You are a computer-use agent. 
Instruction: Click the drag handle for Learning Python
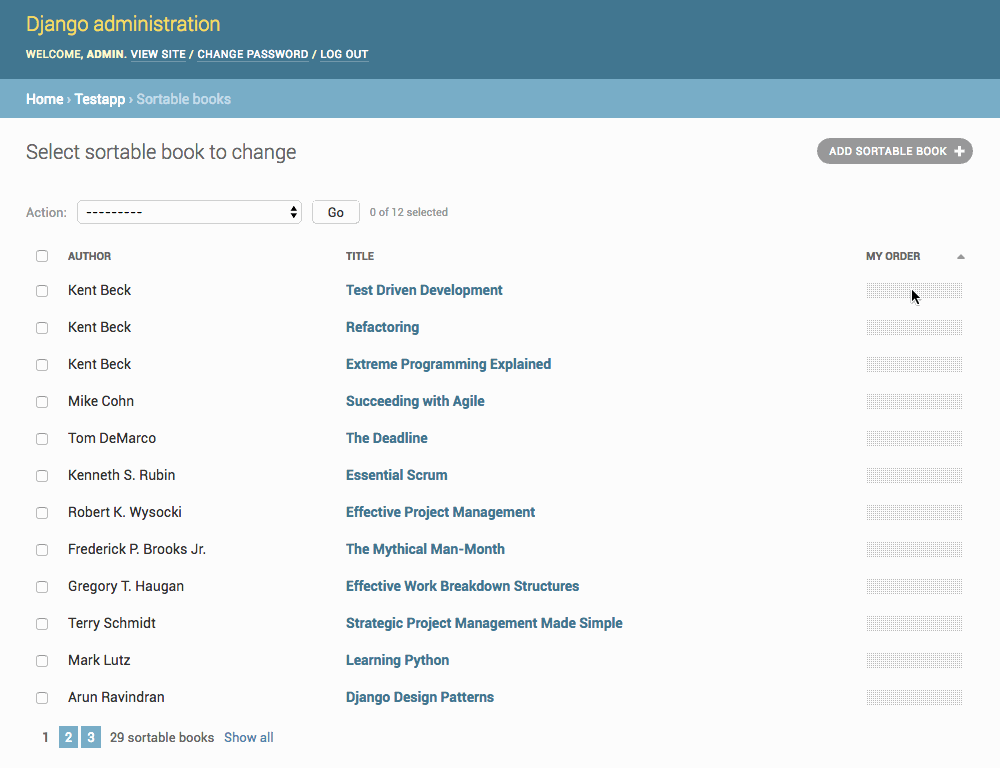pyautogui.click(x=914, y=660)
